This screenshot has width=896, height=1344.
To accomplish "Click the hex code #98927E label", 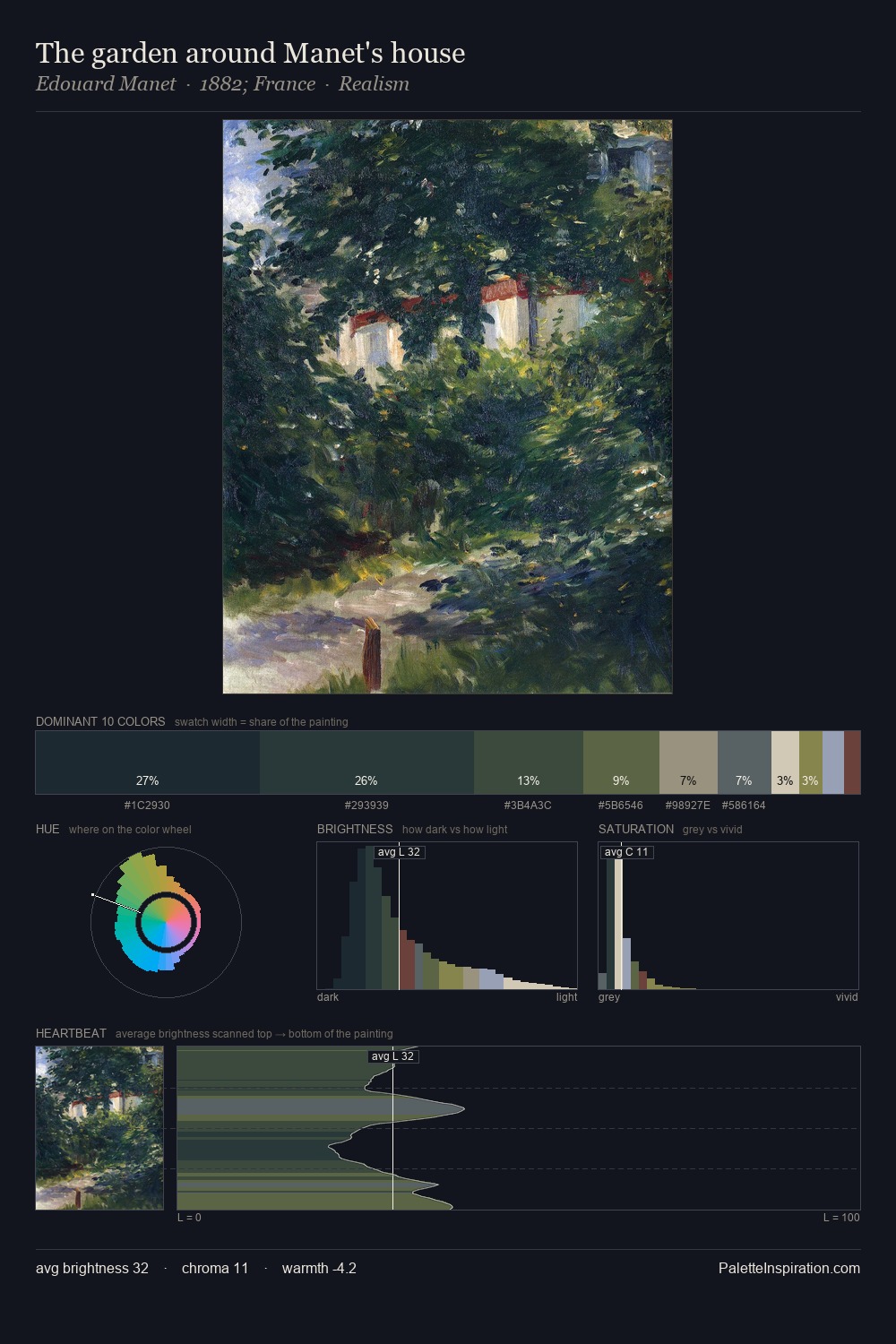I will tap(687, 806).
